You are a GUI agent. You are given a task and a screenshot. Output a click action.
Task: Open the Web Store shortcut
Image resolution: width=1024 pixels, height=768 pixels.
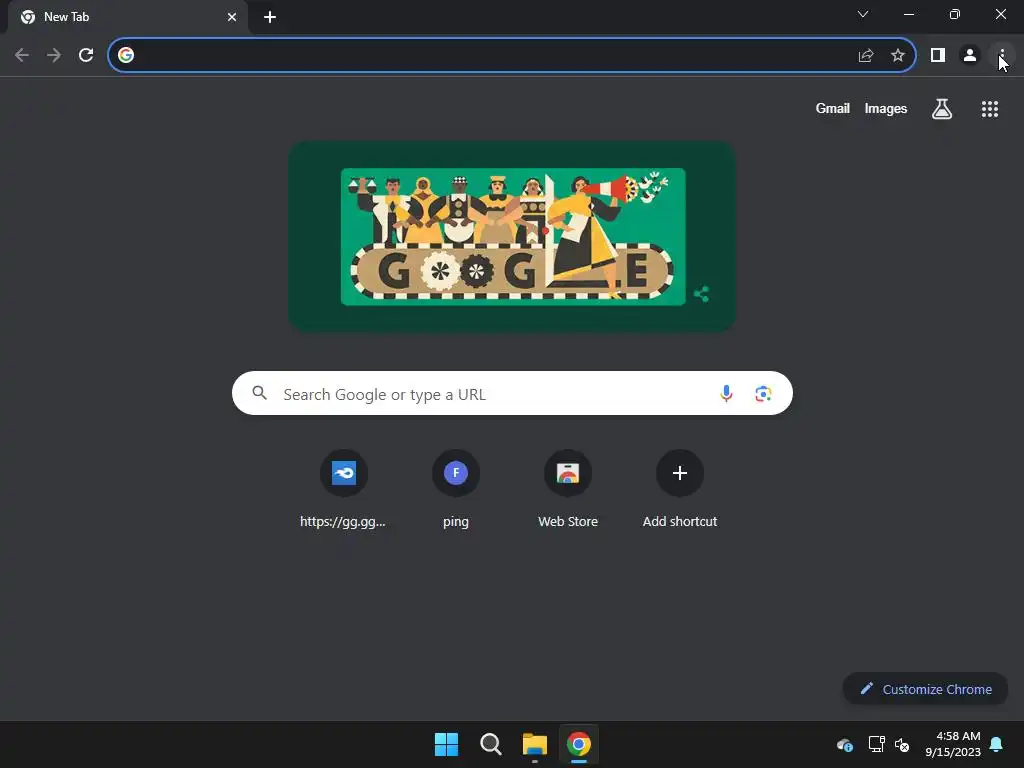[x=568, y=488]
